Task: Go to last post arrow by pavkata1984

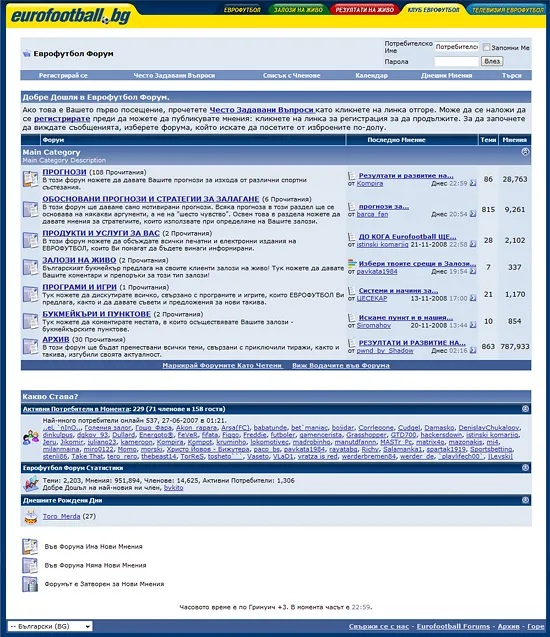Action: coord(473,271)
